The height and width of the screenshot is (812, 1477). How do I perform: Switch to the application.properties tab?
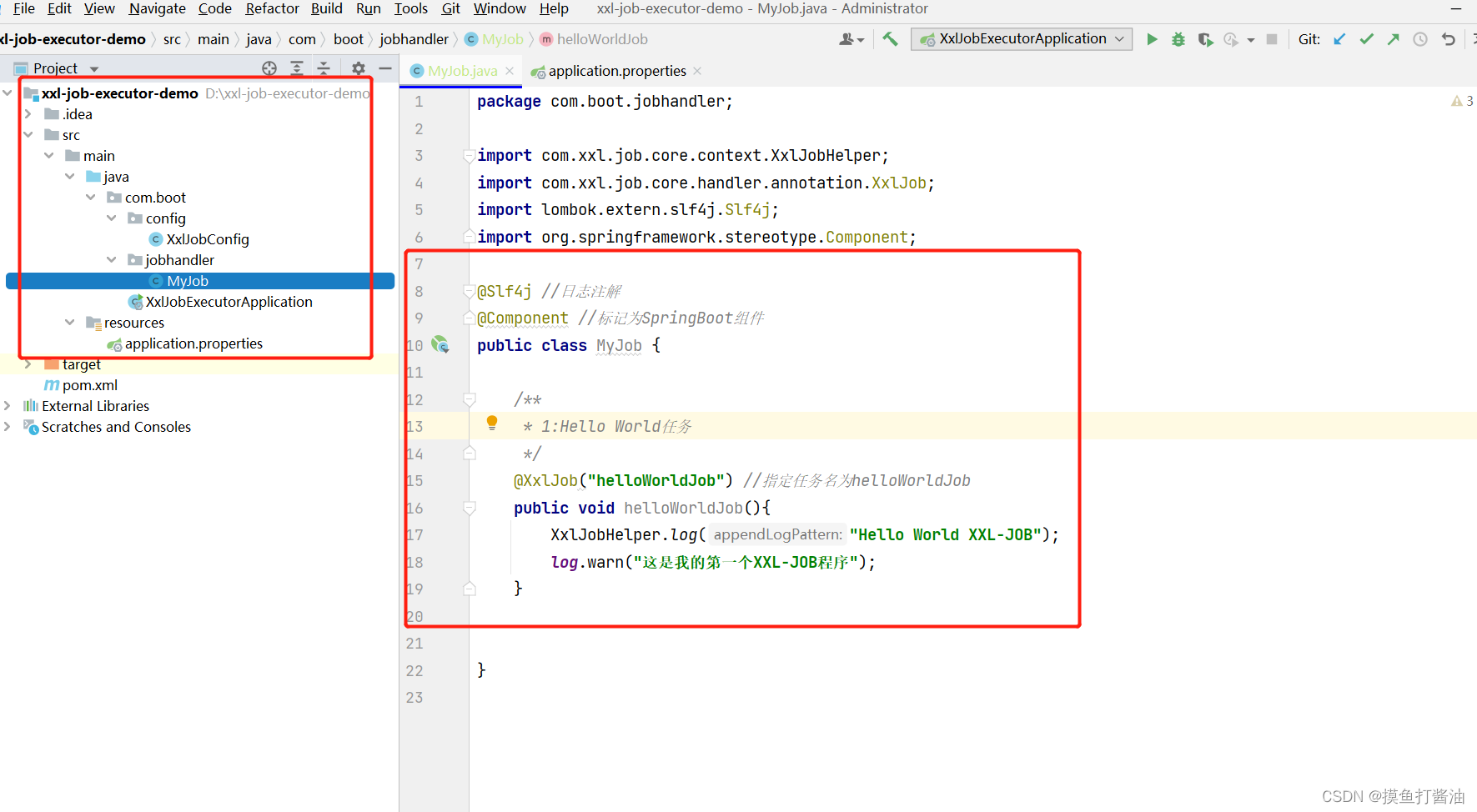pos(616,71)
